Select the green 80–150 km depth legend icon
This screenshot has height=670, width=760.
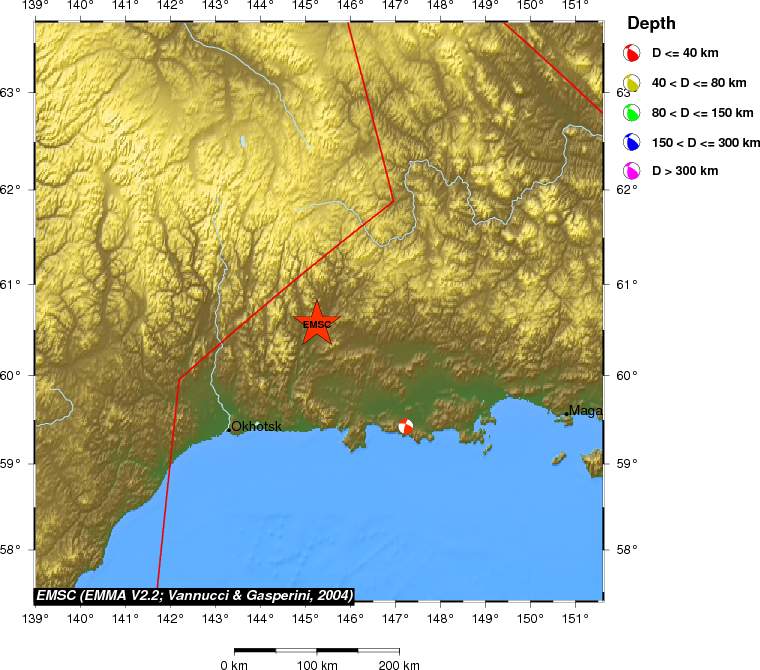click(632, 113)
